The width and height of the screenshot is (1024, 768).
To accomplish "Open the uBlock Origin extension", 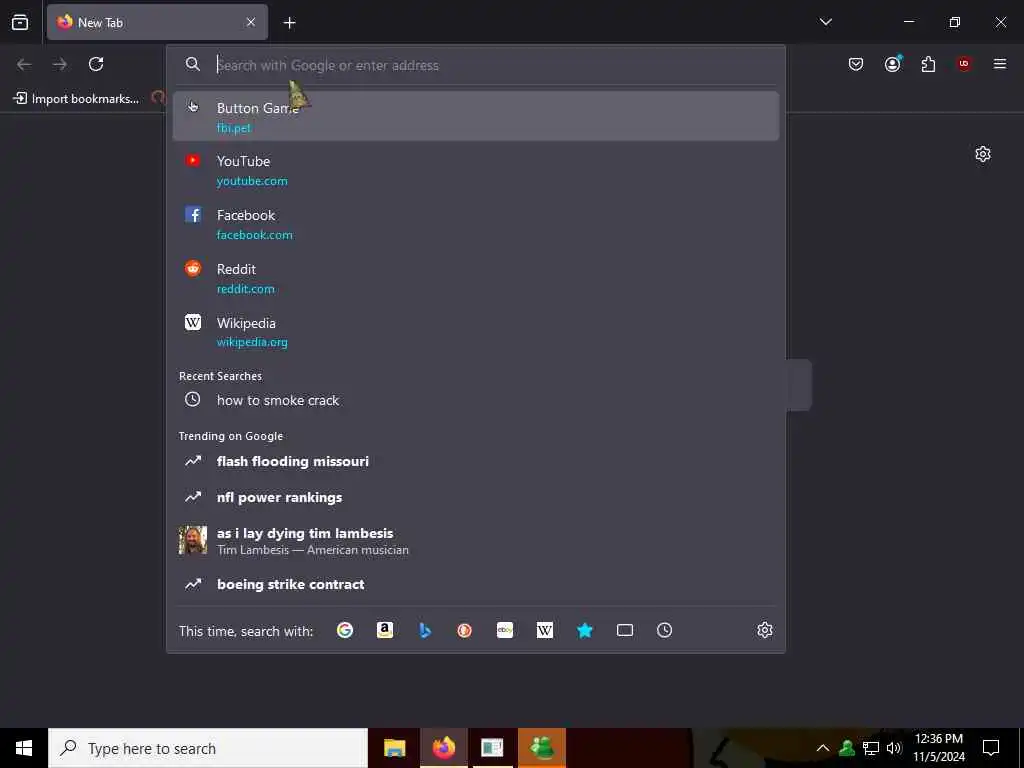I will 964,64.
